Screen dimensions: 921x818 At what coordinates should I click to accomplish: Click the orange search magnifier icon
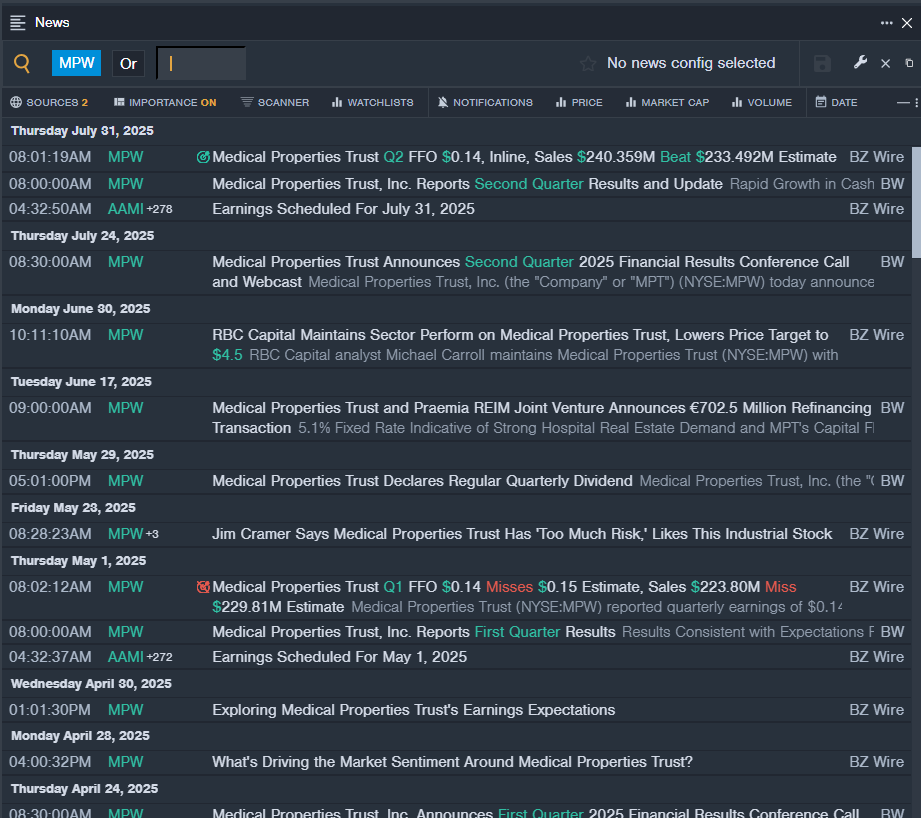point(22,63)
